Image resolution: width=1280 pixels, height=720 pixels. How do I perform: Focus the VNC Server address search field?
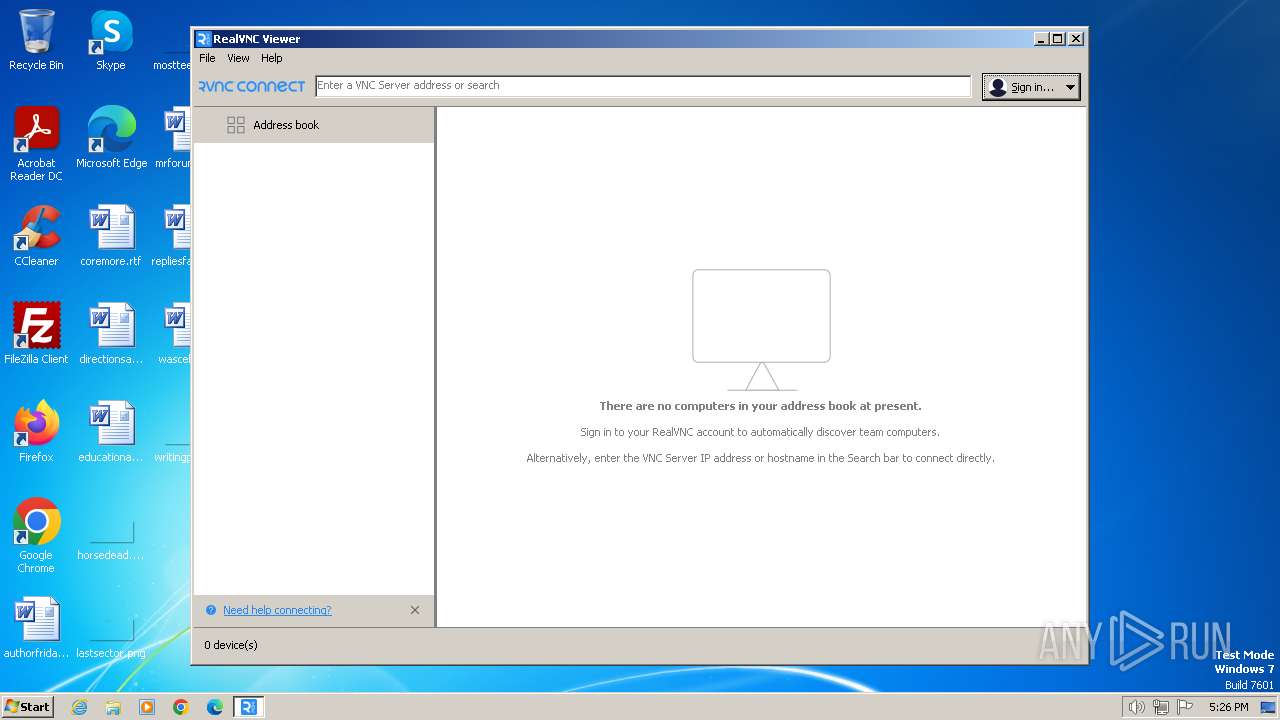coord(643,86)
